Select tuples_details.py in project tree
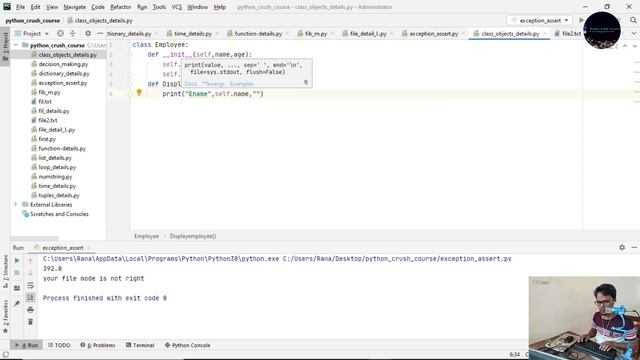640x360 pixels. tap(59, 195)
